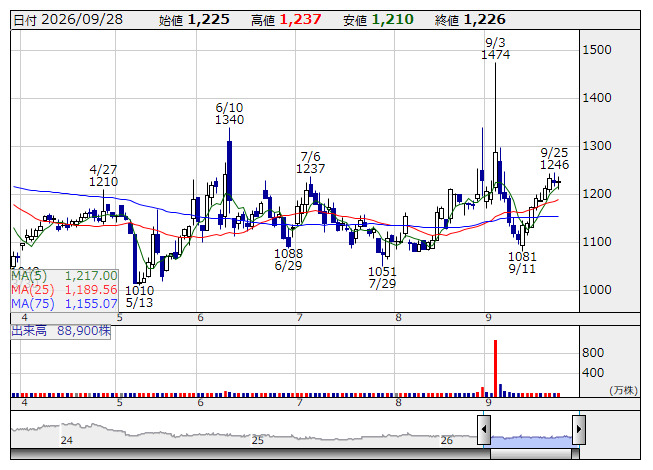Click the 1010 5/13 low label

tap(140, 296)
